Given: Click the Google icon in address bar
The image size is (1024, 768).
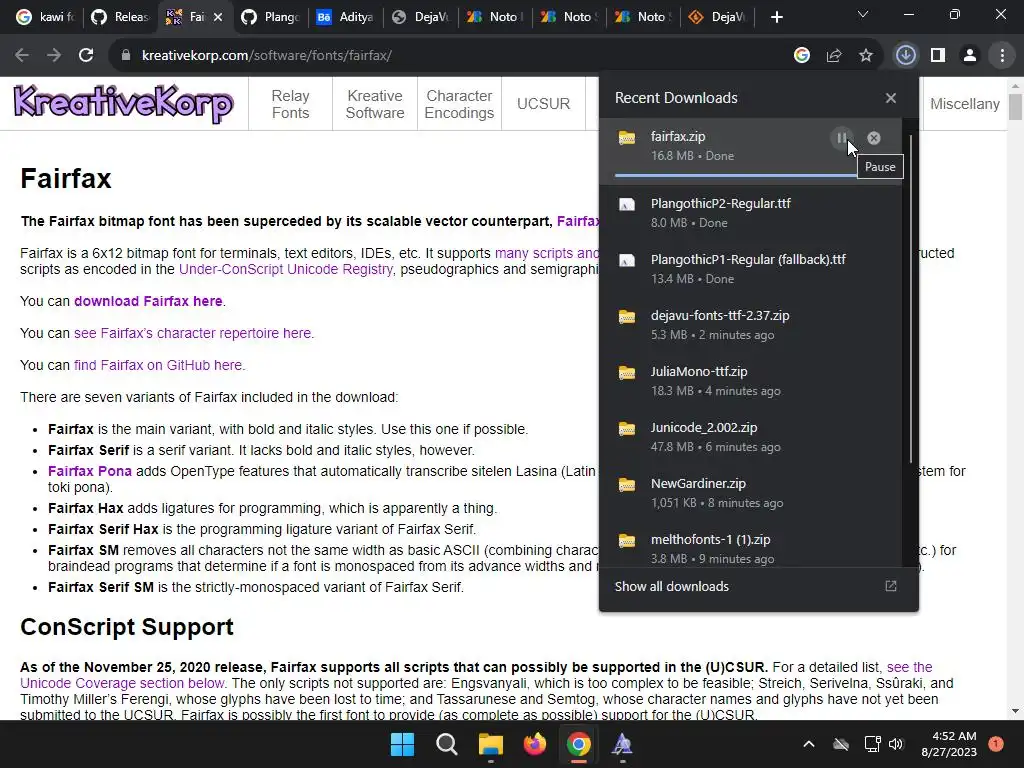Looking at the screenshot, I should 802,56.
